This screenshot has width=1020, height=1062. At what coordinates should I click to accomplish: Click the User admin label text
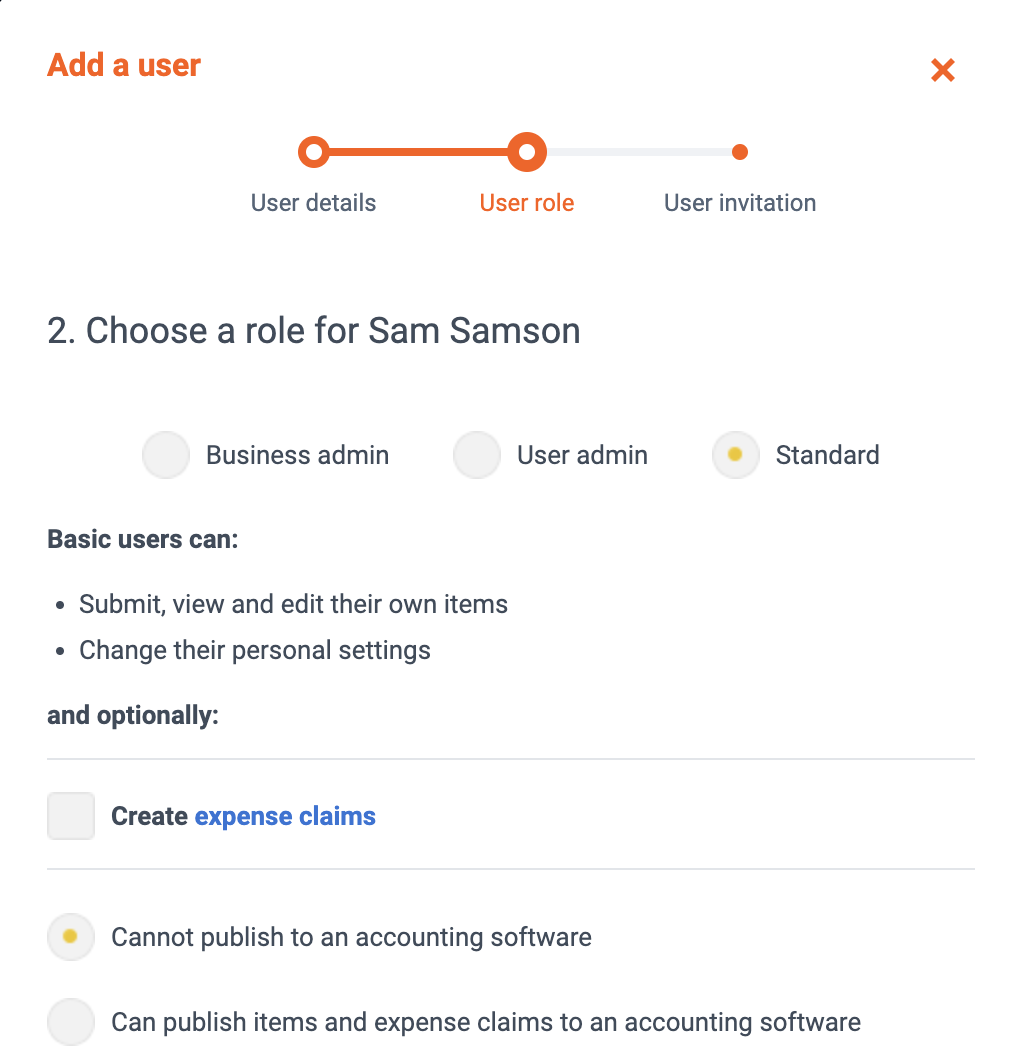pyautogui.click(x=582, y=455)
